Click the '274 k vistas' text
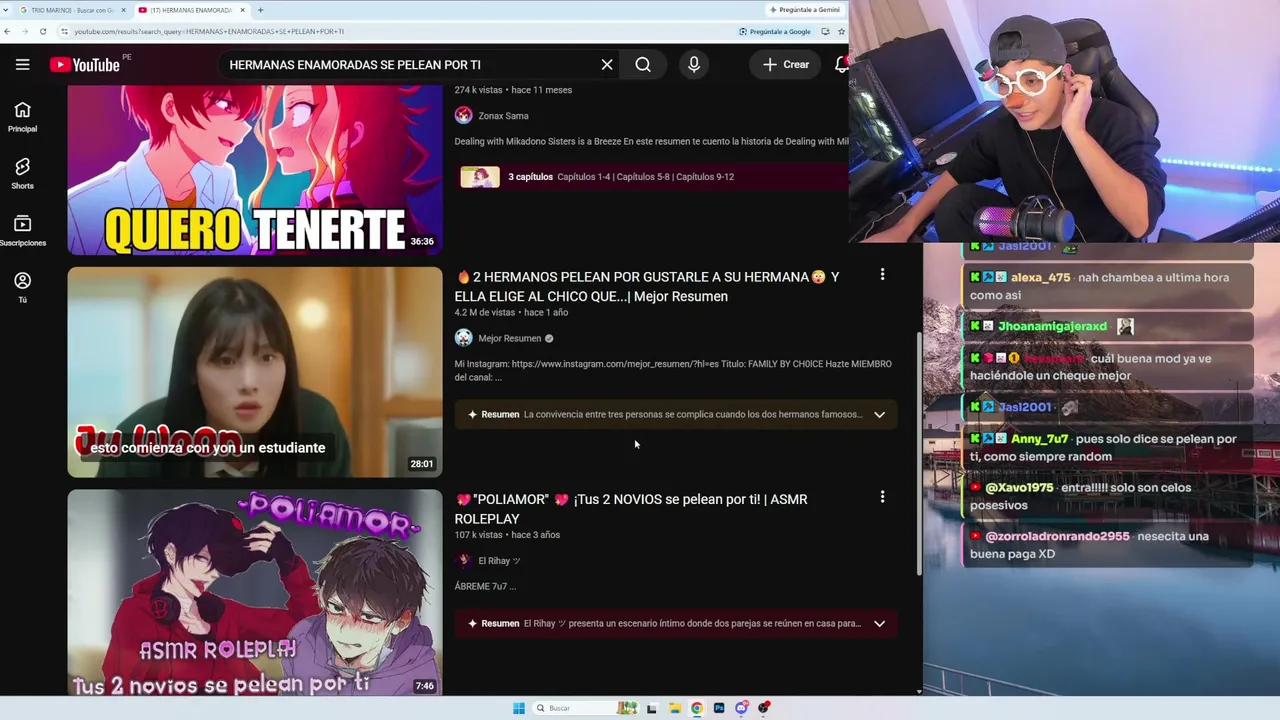This screenshot has width=1280, height=720. [479, 90]
